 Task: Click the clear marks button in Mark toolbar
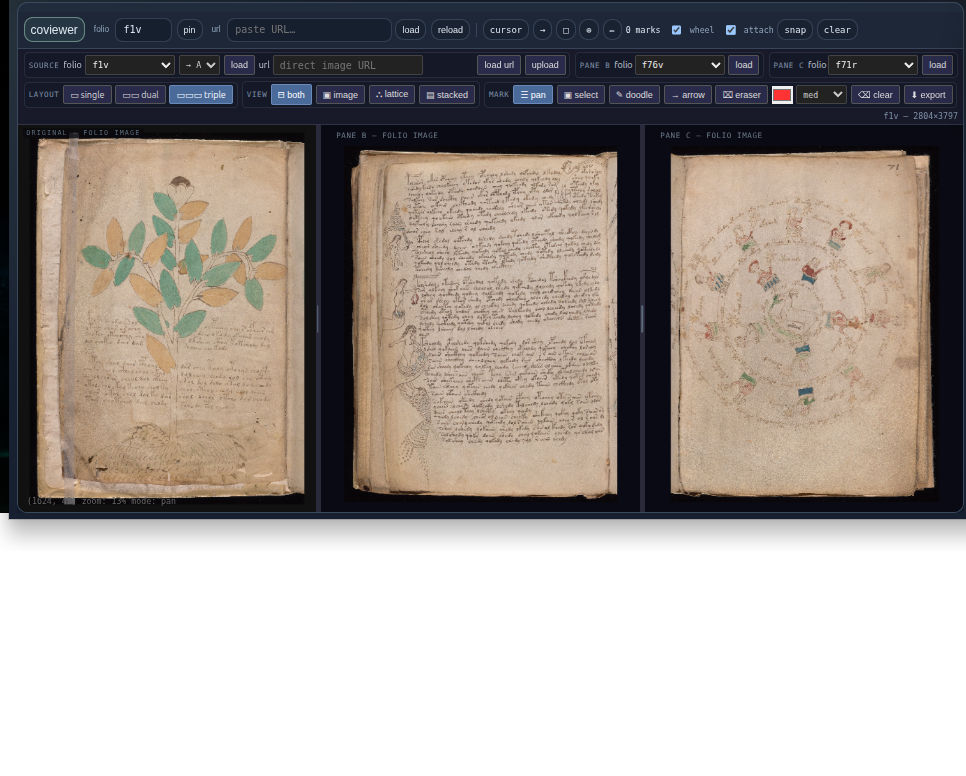(875, 95)
